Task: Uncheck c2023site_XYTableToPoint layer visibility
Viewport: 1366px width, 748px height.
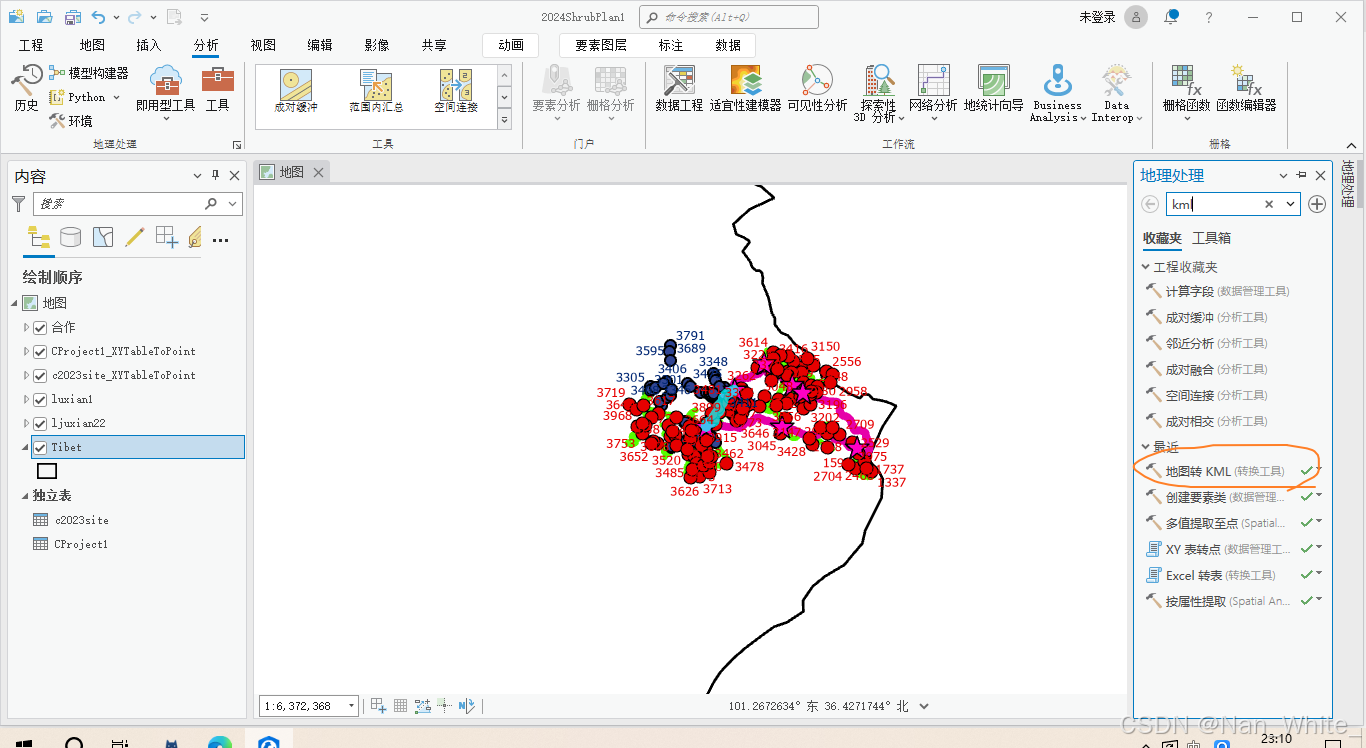Action: pos(40,375)
